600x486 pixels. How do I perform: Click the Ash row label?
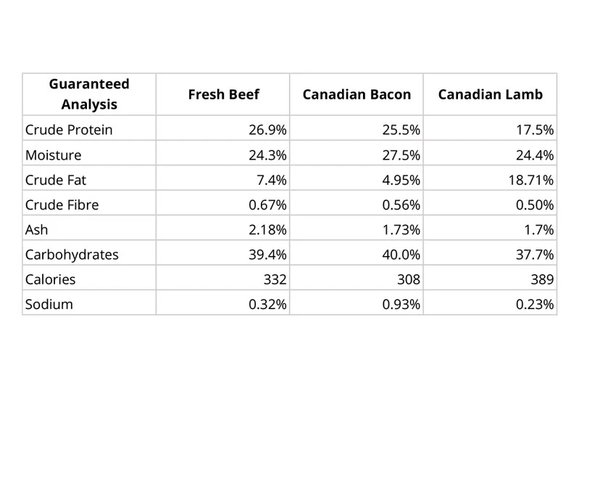(36, 230)
